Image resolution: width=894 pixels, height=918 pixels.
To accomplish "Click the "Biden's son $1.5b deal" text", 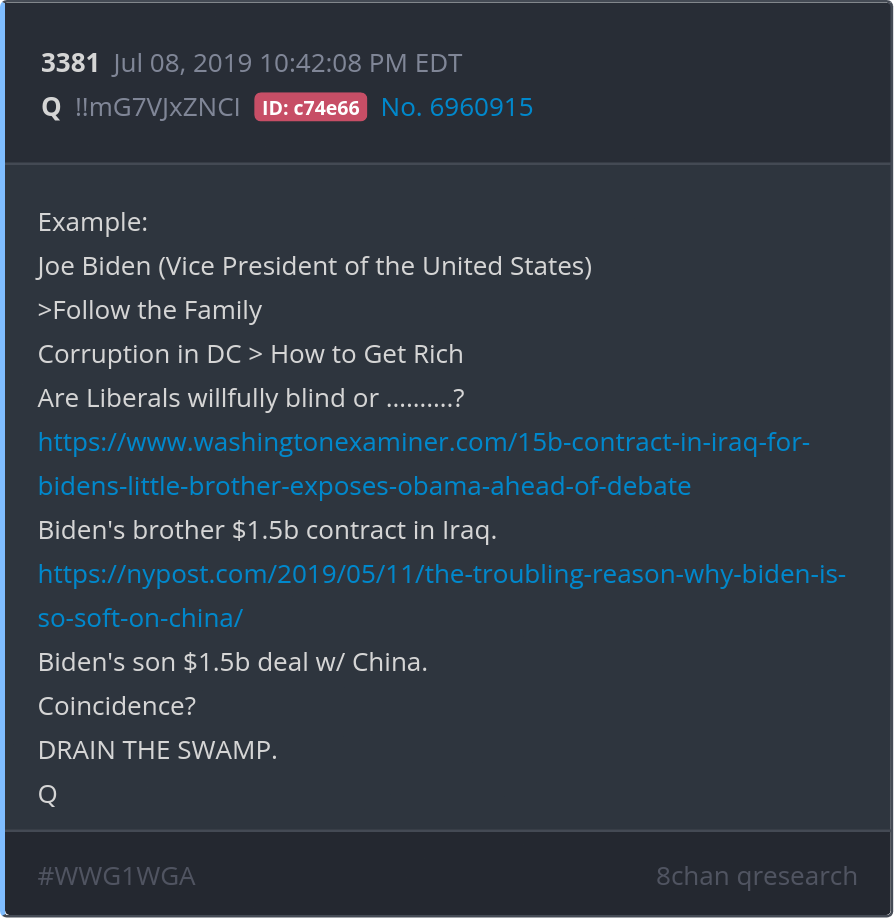I will [x=232, y=662].
